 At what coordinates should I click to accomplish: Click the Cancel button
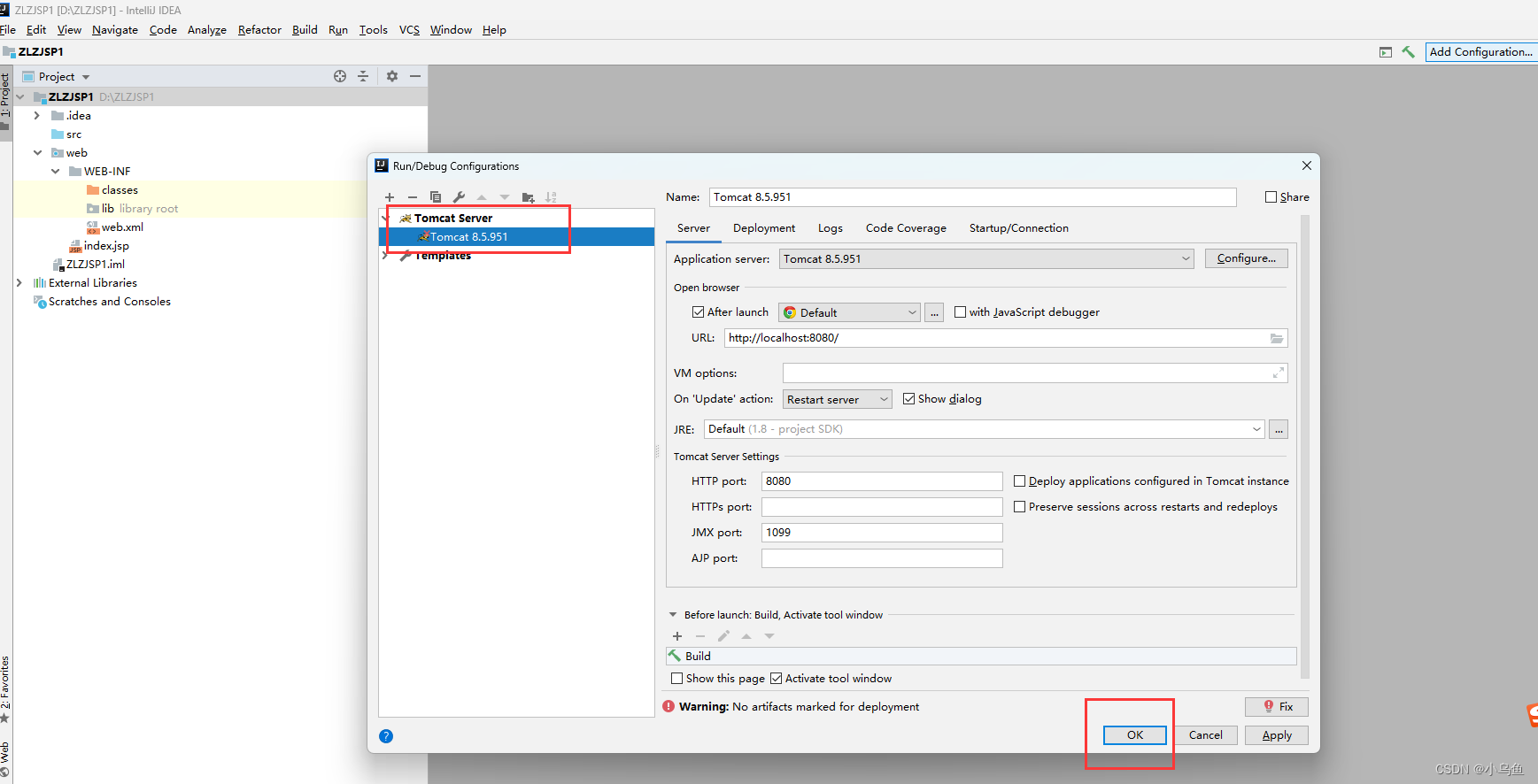point(1206,735)
